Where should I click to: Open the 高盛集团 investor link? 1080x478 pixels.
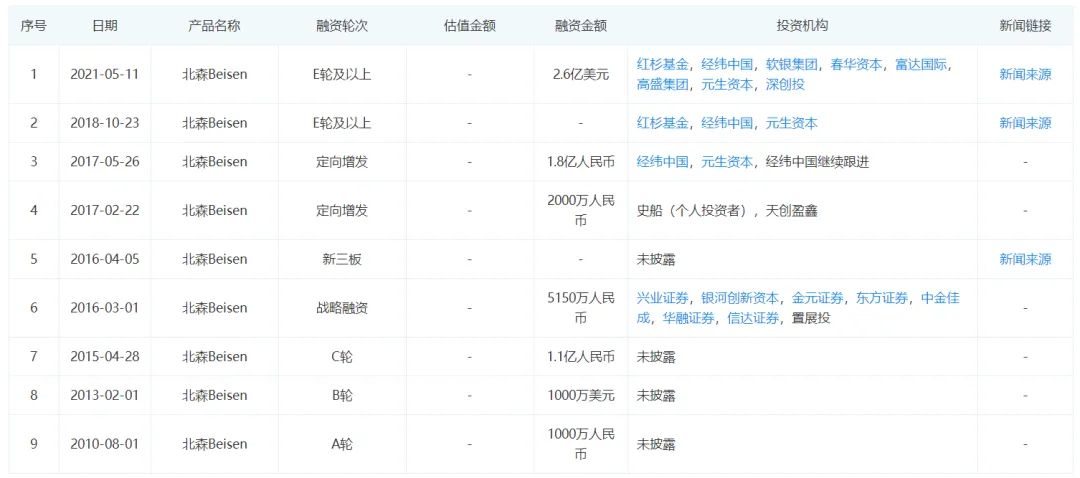coord(663,85)
